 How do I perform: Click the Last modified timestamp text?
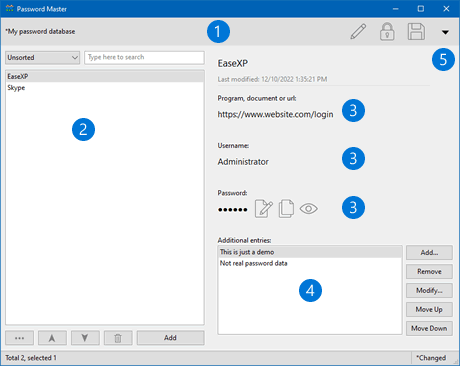tap(272, 79)
